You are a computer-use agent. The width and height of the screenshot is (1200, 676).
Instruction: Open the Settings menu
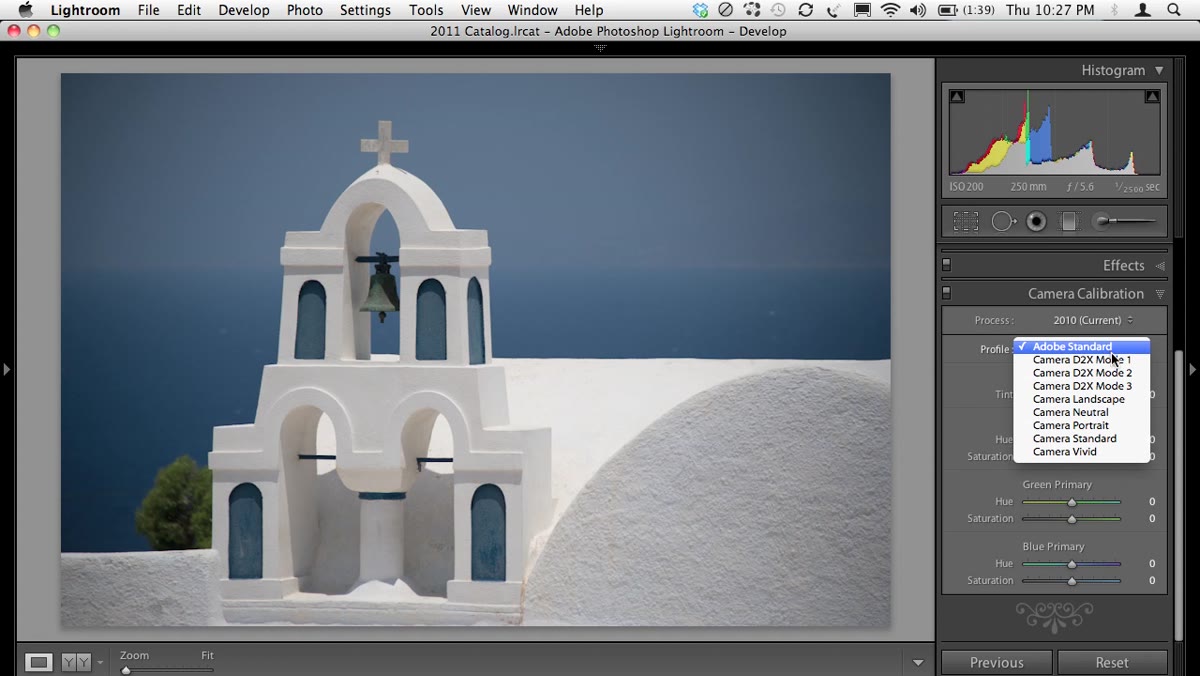365,10
